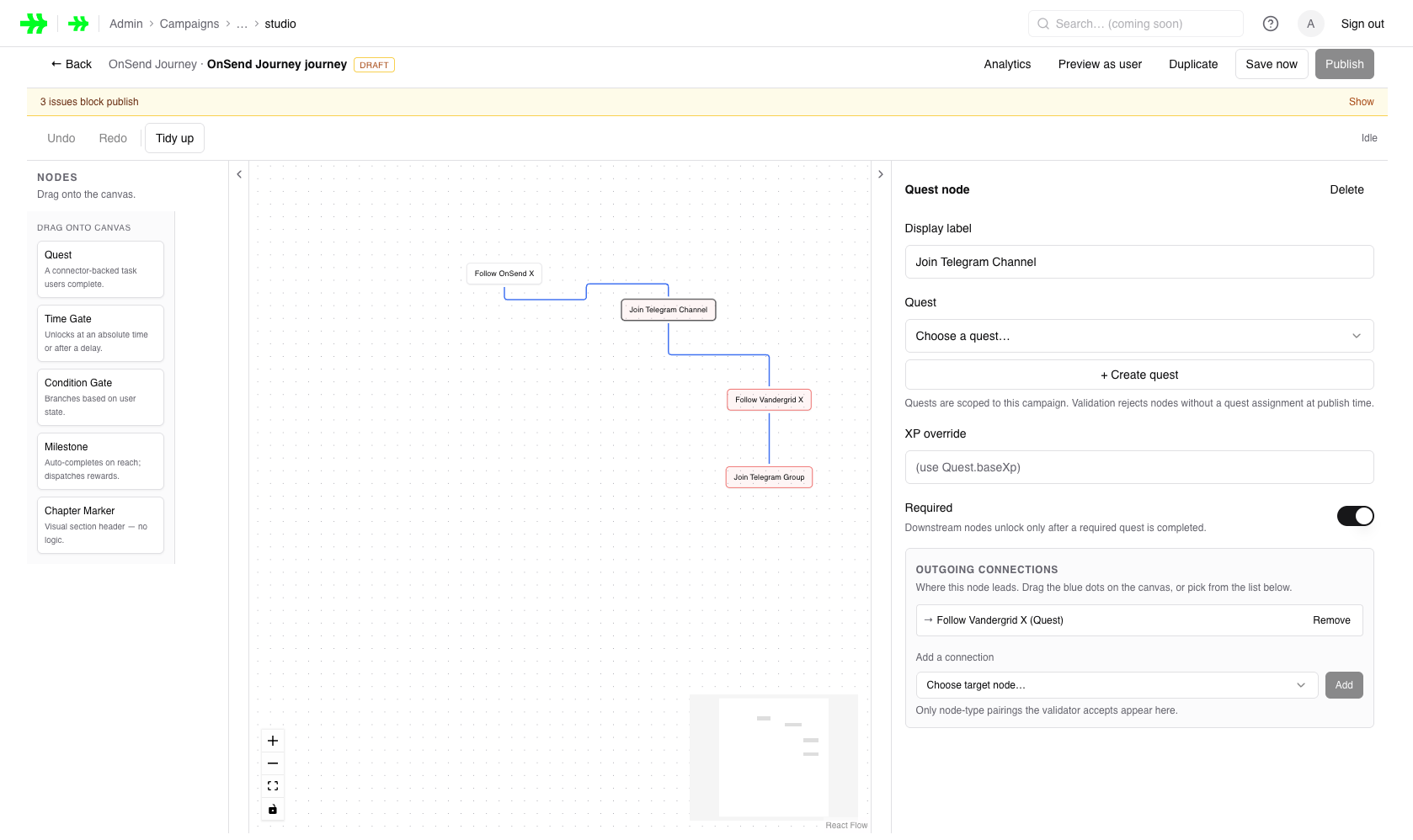Click Redo in the toolbar
The width and height of the screenshot is (1413, 840).
click(113, 138)
